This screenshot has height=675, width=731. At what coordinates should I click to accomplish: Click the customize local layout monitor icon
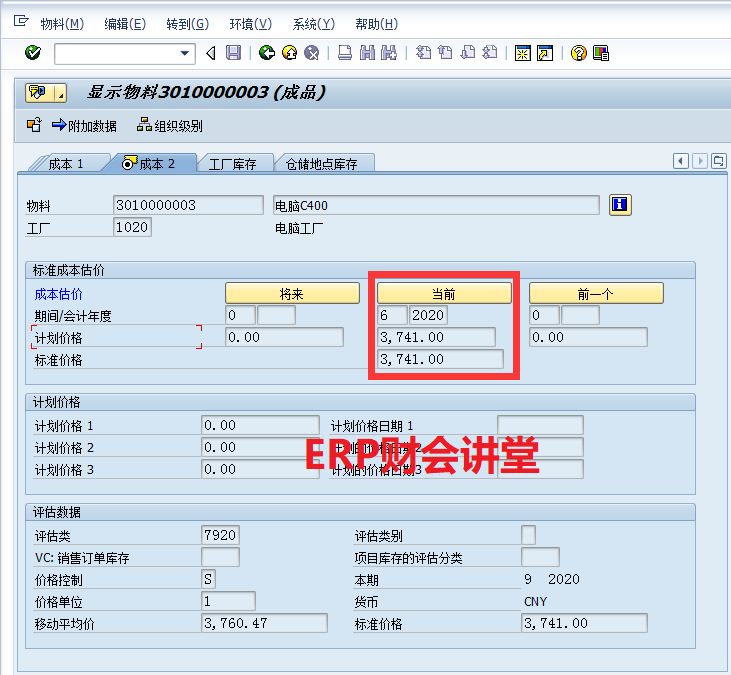click(x=601, y=53)
